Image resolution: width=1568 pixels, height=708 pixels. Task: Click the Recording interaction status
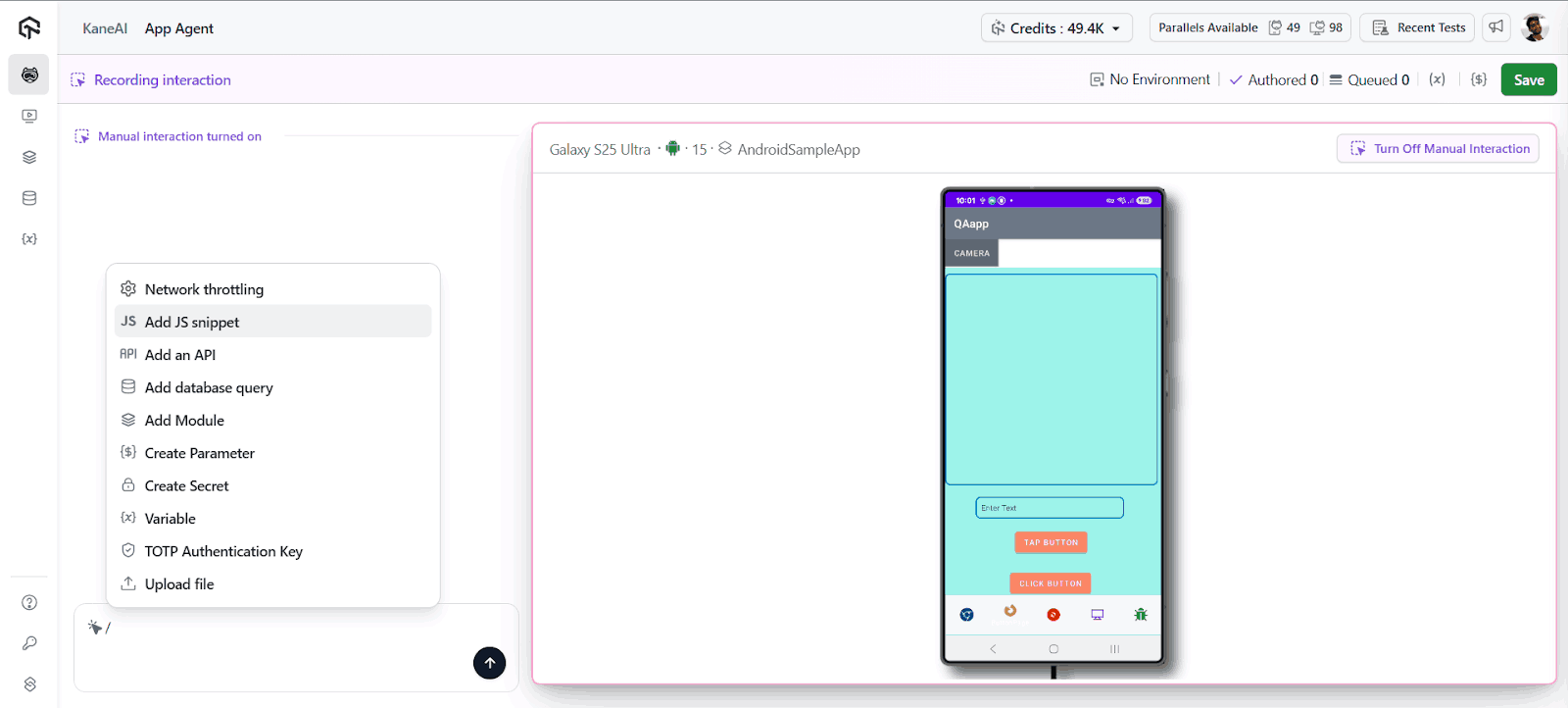click(151, 79)
